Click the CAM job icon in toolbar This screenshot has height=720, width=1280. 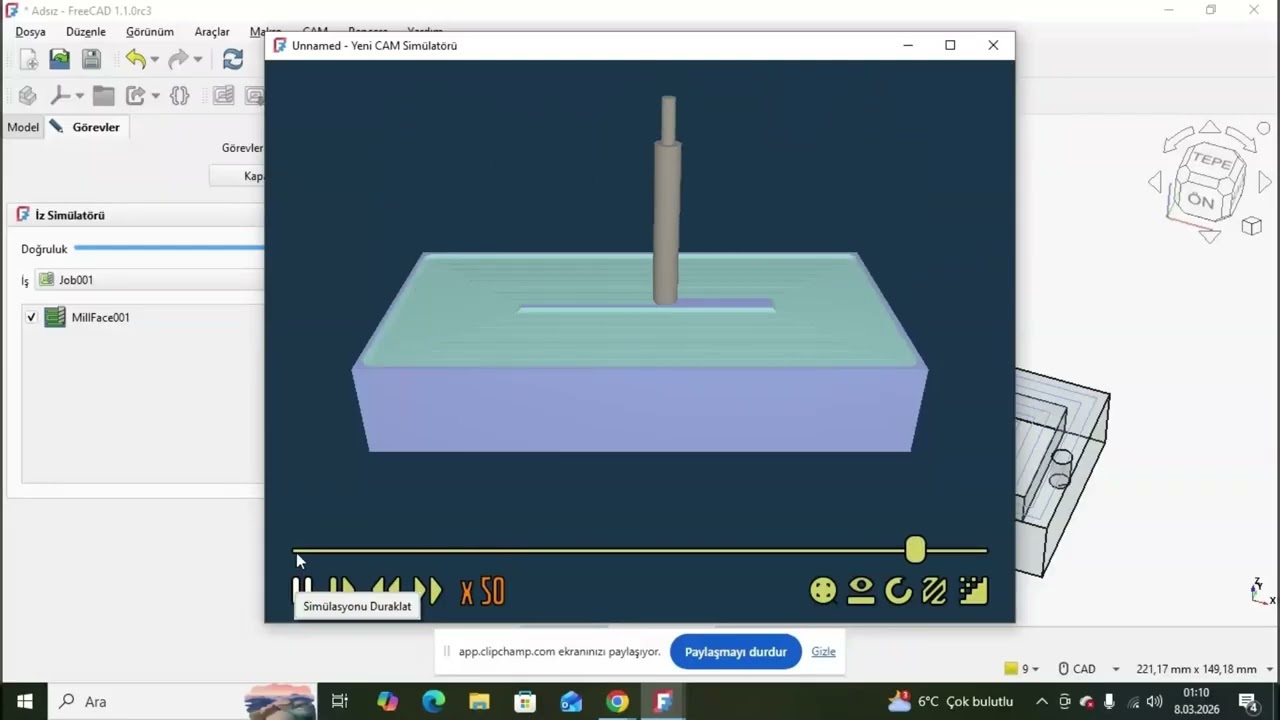coord(223,96)
